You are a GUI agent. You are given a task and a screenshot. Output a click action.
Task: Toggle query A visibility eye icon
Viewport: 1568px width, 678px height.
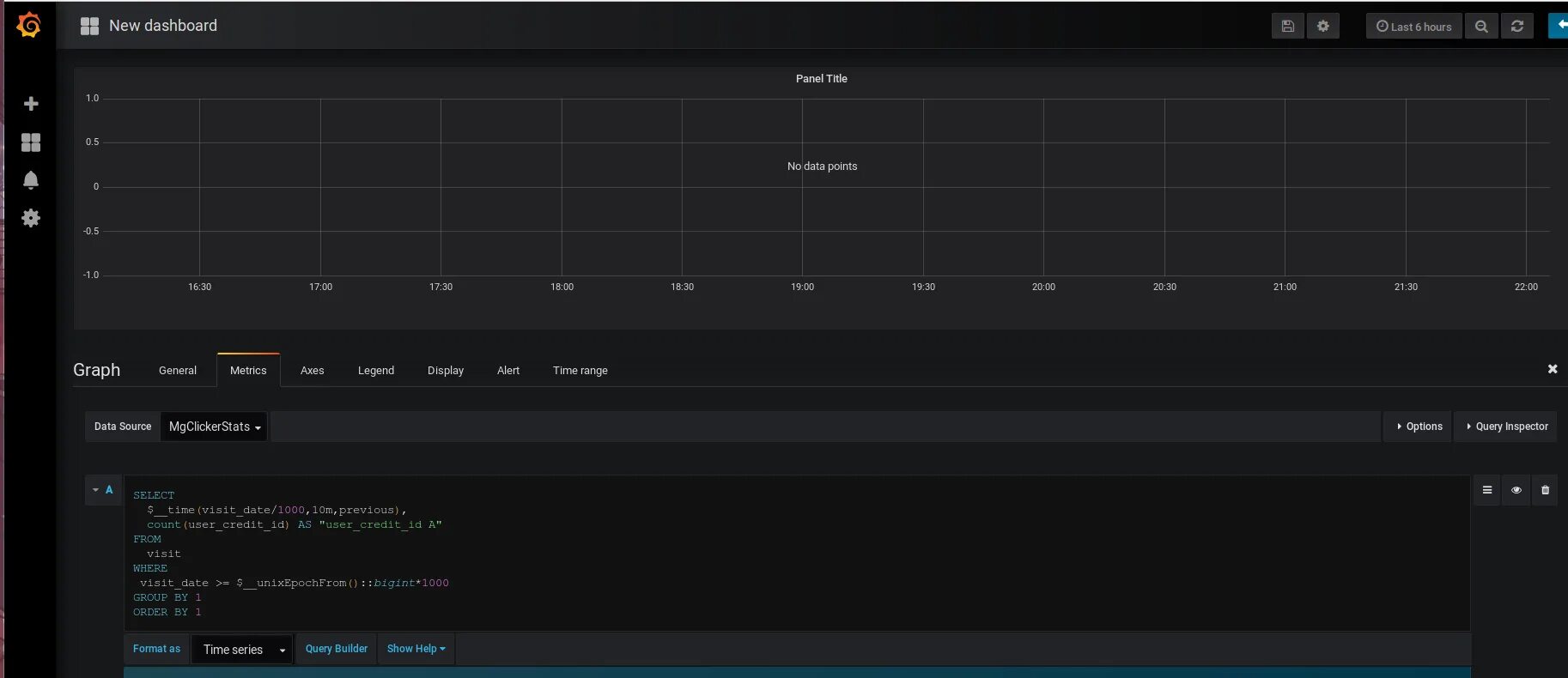[x=1516, y=490]
